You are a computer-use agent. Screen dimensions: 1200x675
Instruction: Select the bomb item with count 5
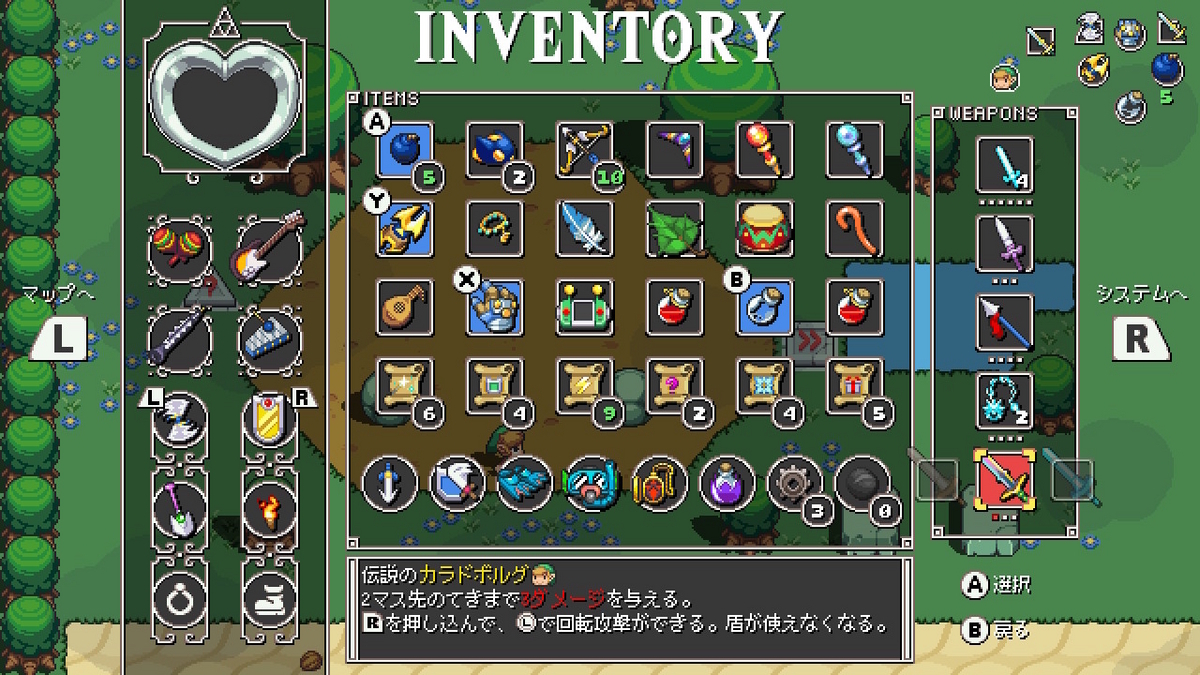pos(405,151)
